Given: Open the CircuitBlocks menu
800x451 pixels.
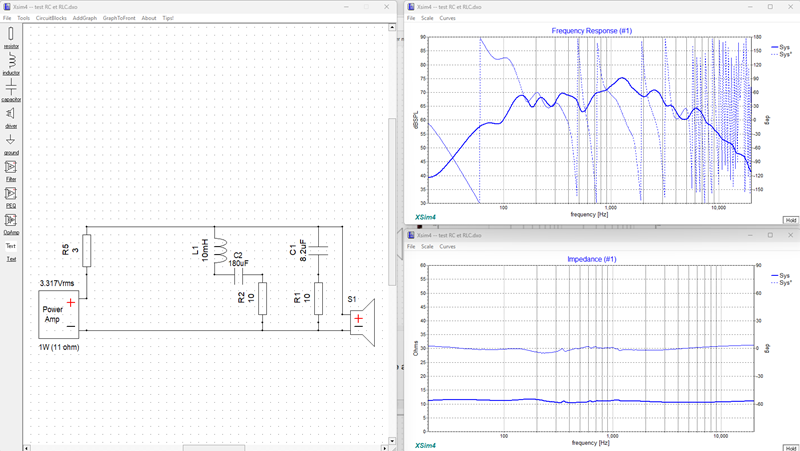Looking at the screenshot, I should (x=51, y=18).
